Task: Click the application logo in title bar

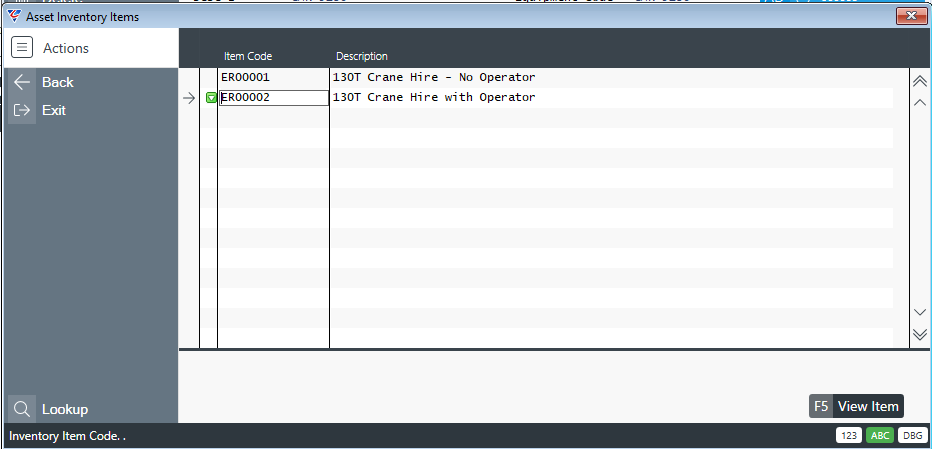Action: click(14, 17)
